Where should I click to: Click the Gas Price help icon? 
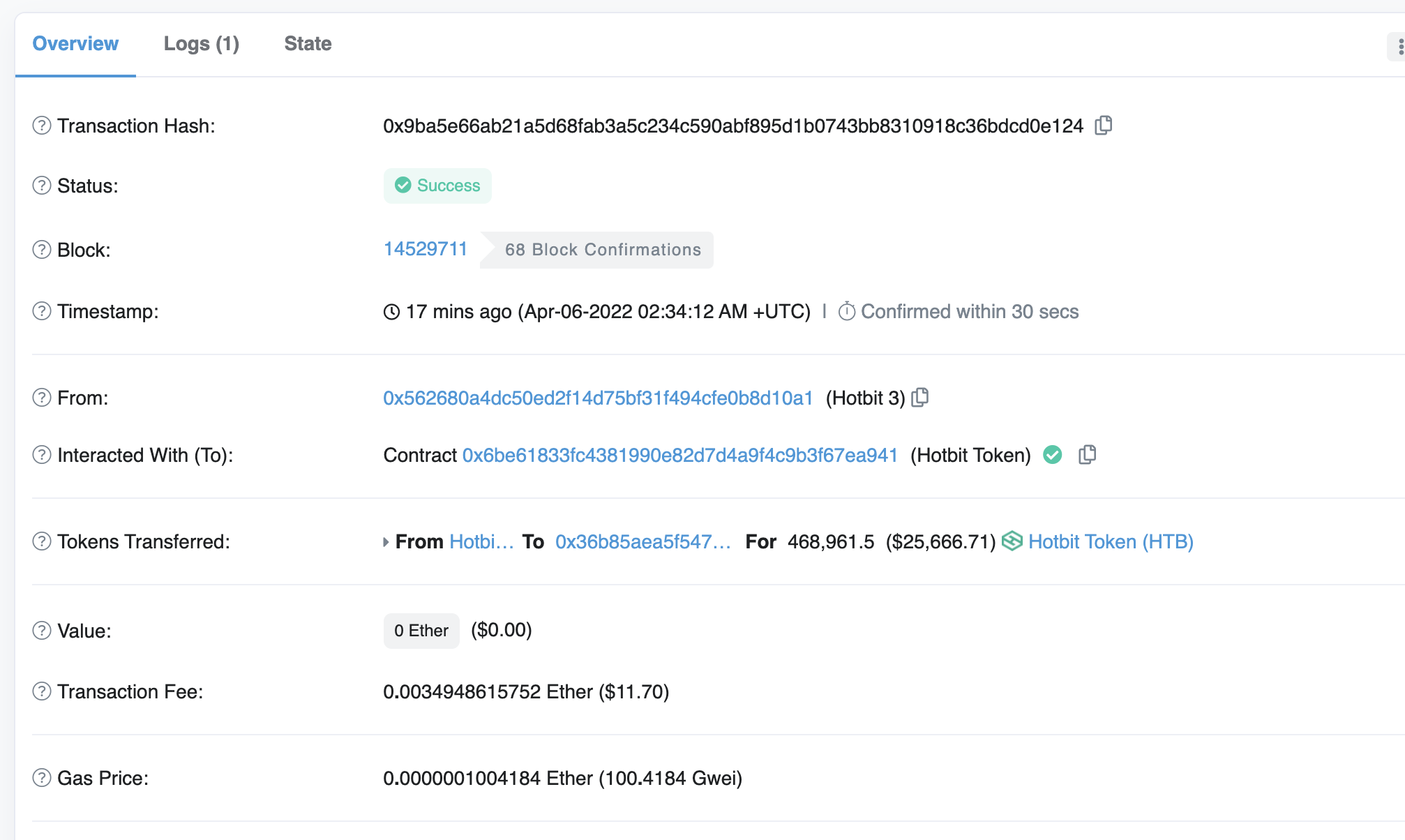[x=42, y=778]
